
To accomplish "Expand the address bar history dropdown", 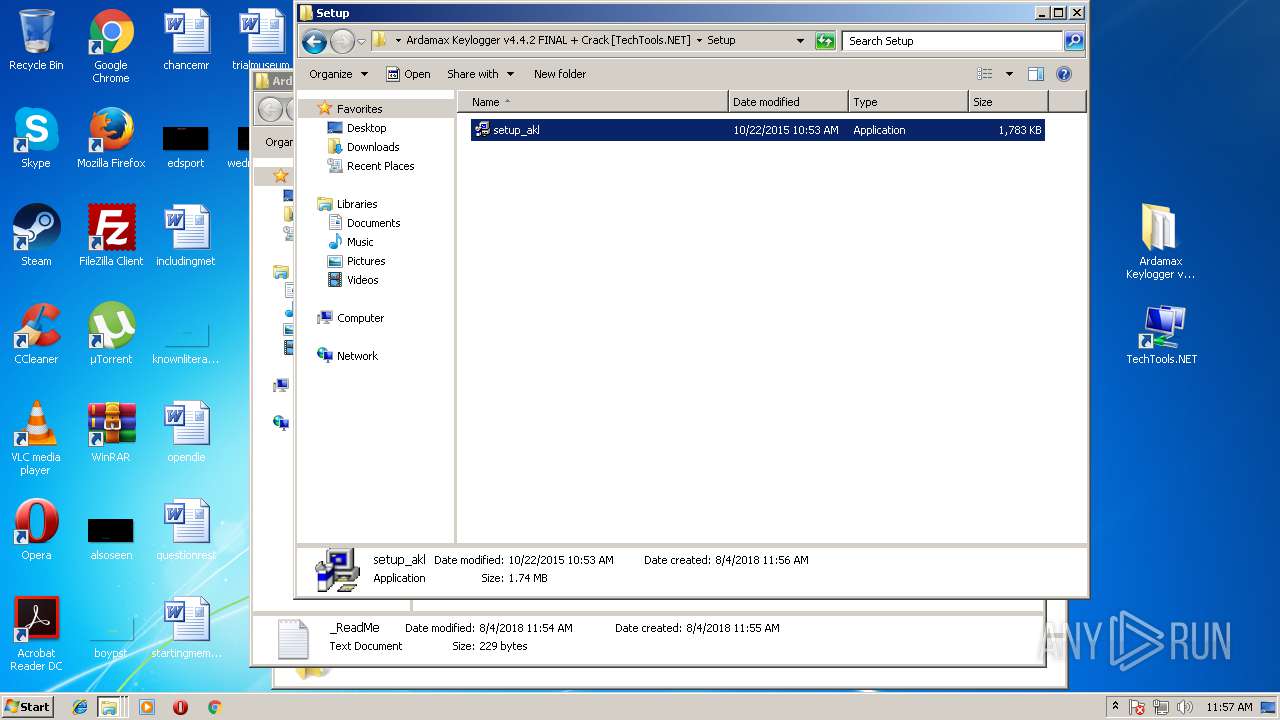I will coord(800,41).
